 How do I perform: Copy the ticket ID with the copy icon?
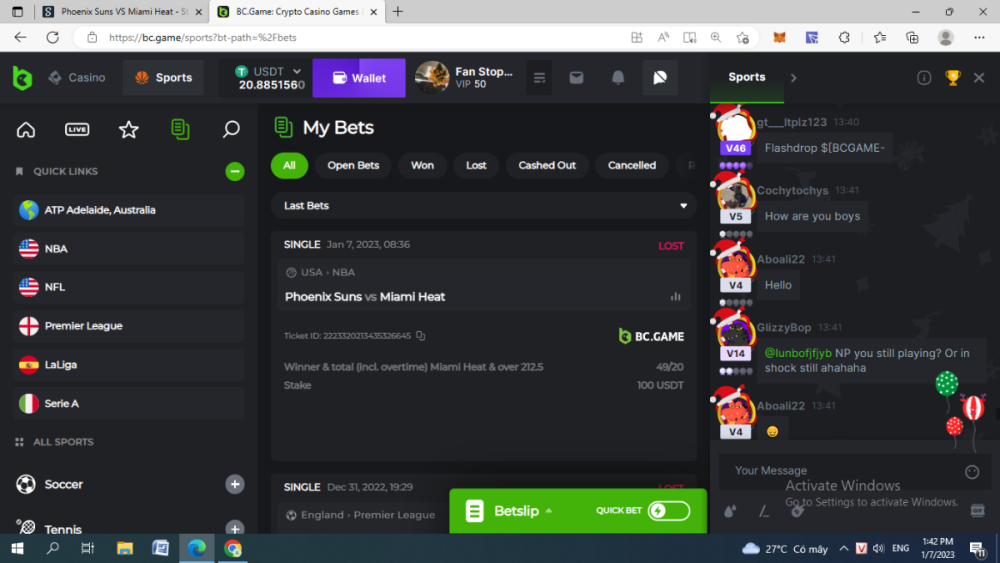coord(421,336)
